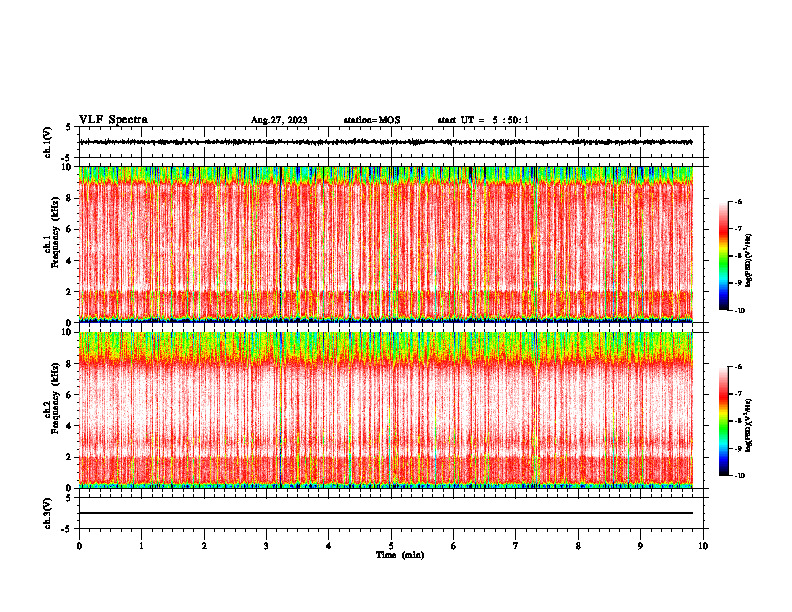The image size is (792, 612).
Task: Click the 'start UT = 5 :50: 1' text
Action: [x=483, y=120]
